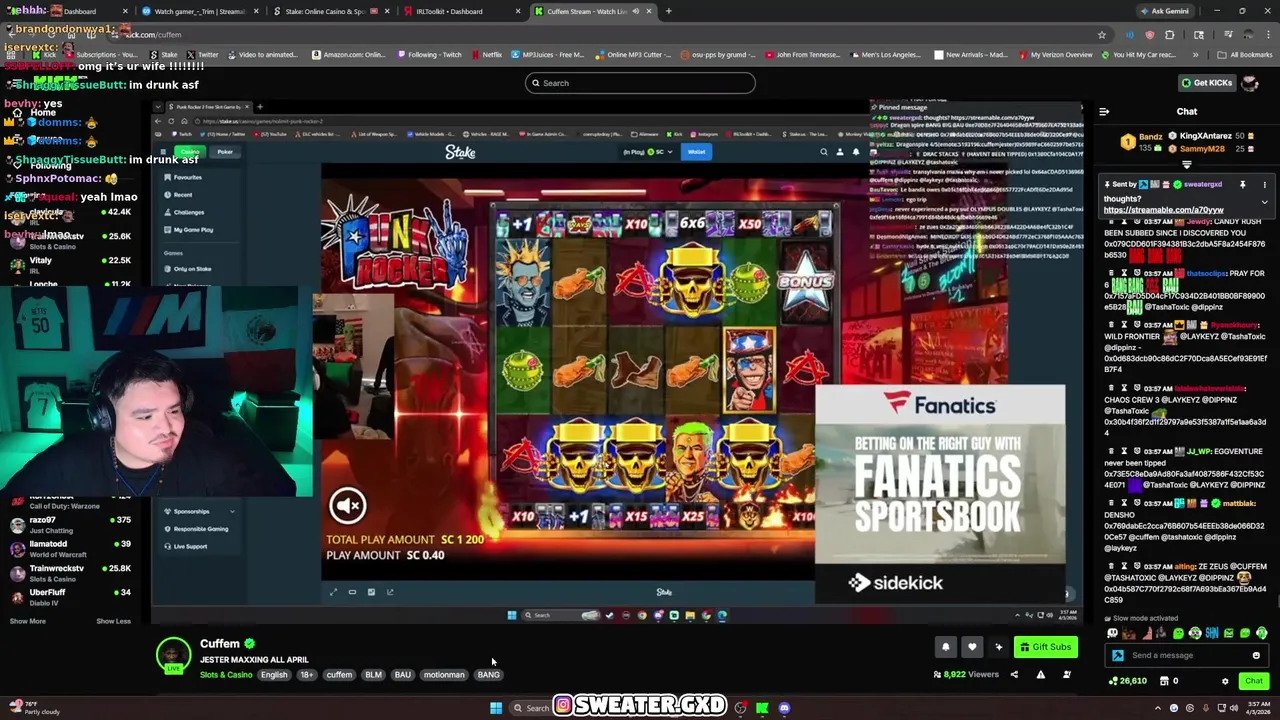Click KingXAntarez in gift leaderboard
The height and width of the screenshot is (720, 1280).
click(x=1204, y=136)
